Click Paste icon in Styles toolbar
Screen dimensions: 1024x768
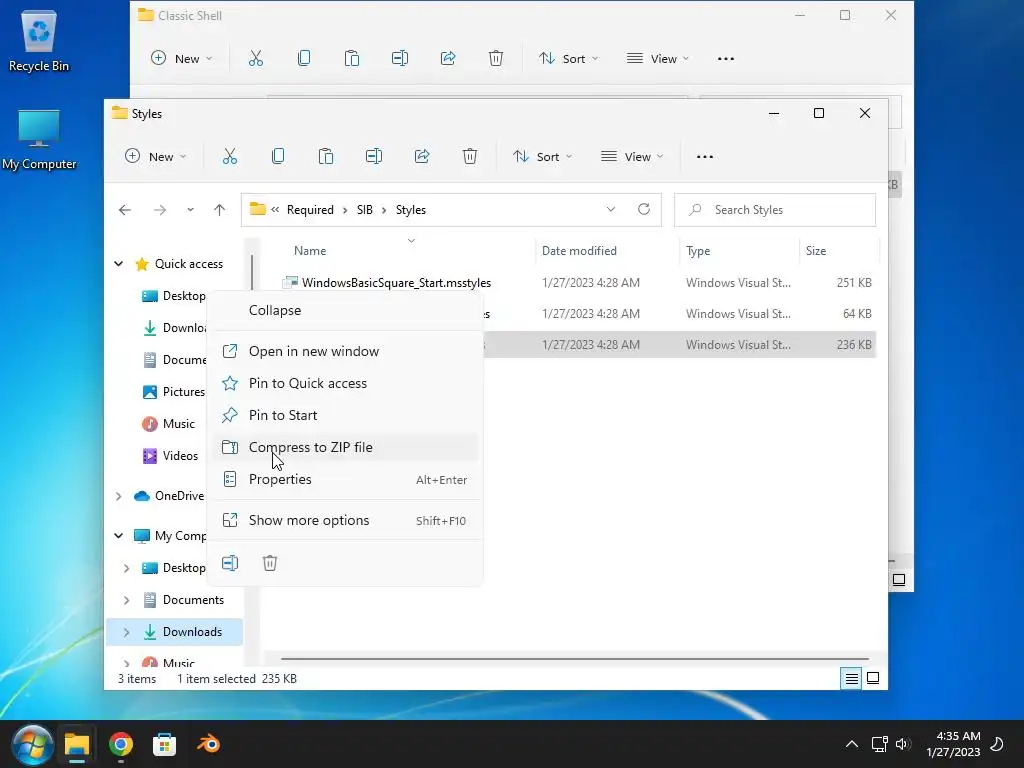coord(326,157)
